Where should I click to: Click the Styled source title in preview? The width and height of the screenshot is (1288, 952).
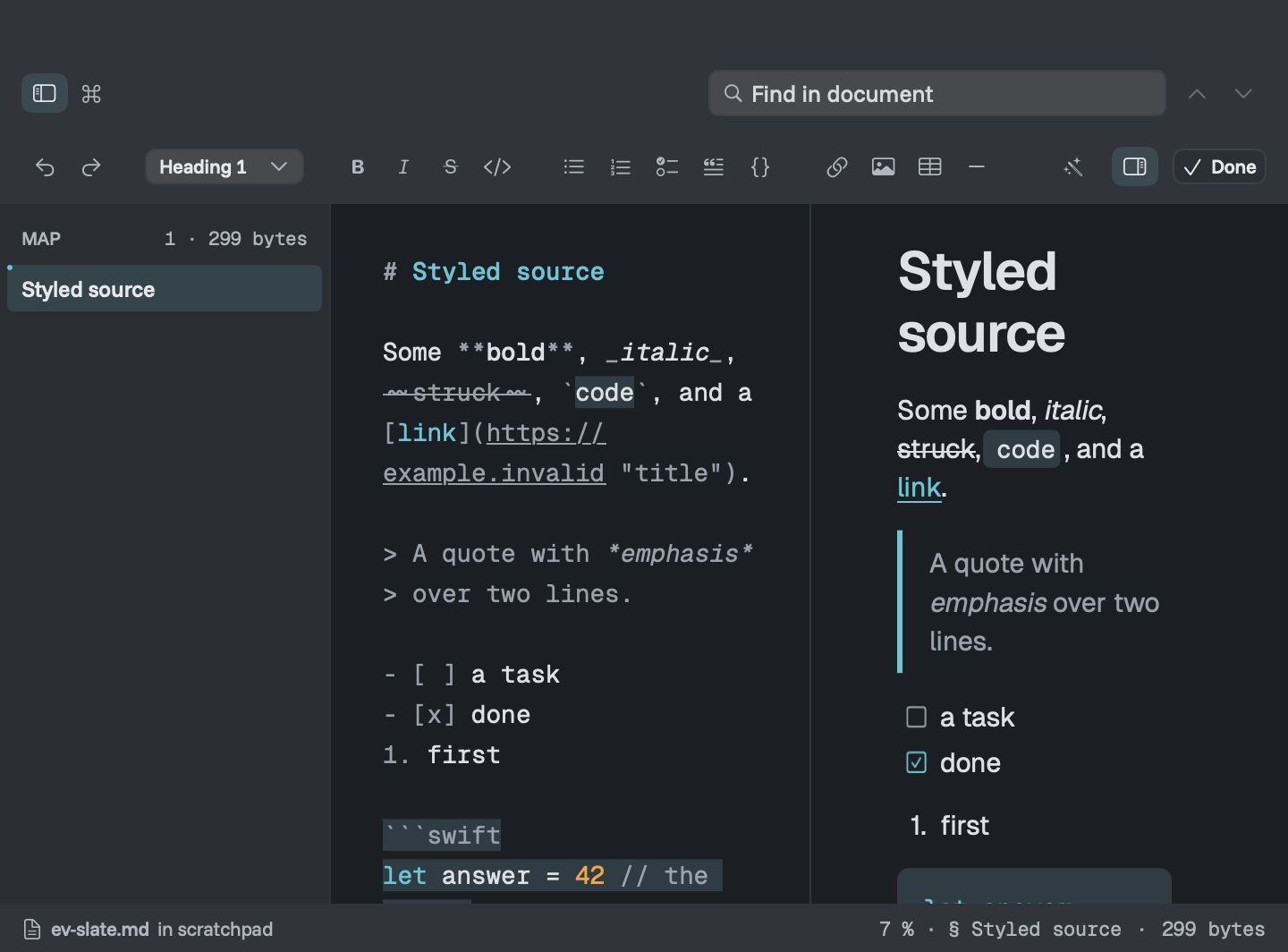coord(981,302)
